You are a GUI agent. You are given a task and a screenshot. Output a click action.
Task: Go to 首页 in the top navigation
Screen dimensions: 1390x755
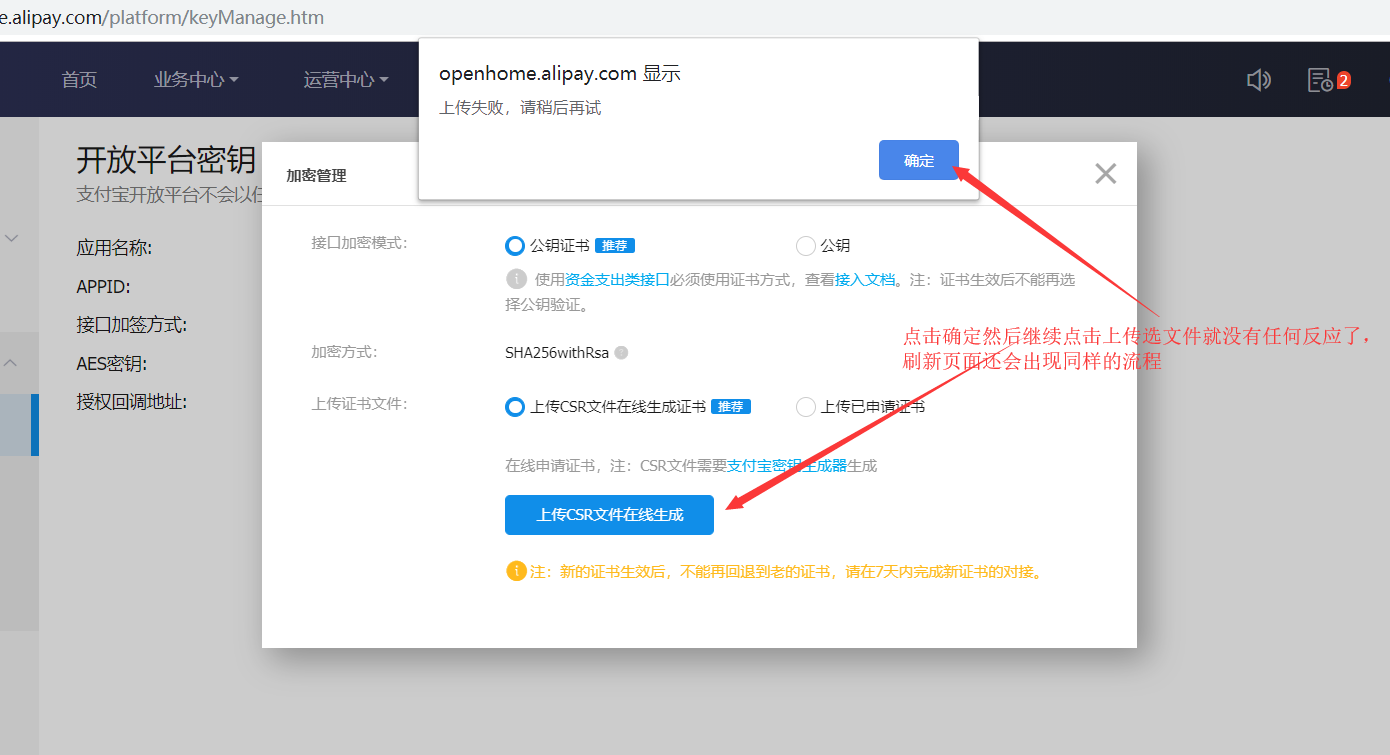coord(80,80)
